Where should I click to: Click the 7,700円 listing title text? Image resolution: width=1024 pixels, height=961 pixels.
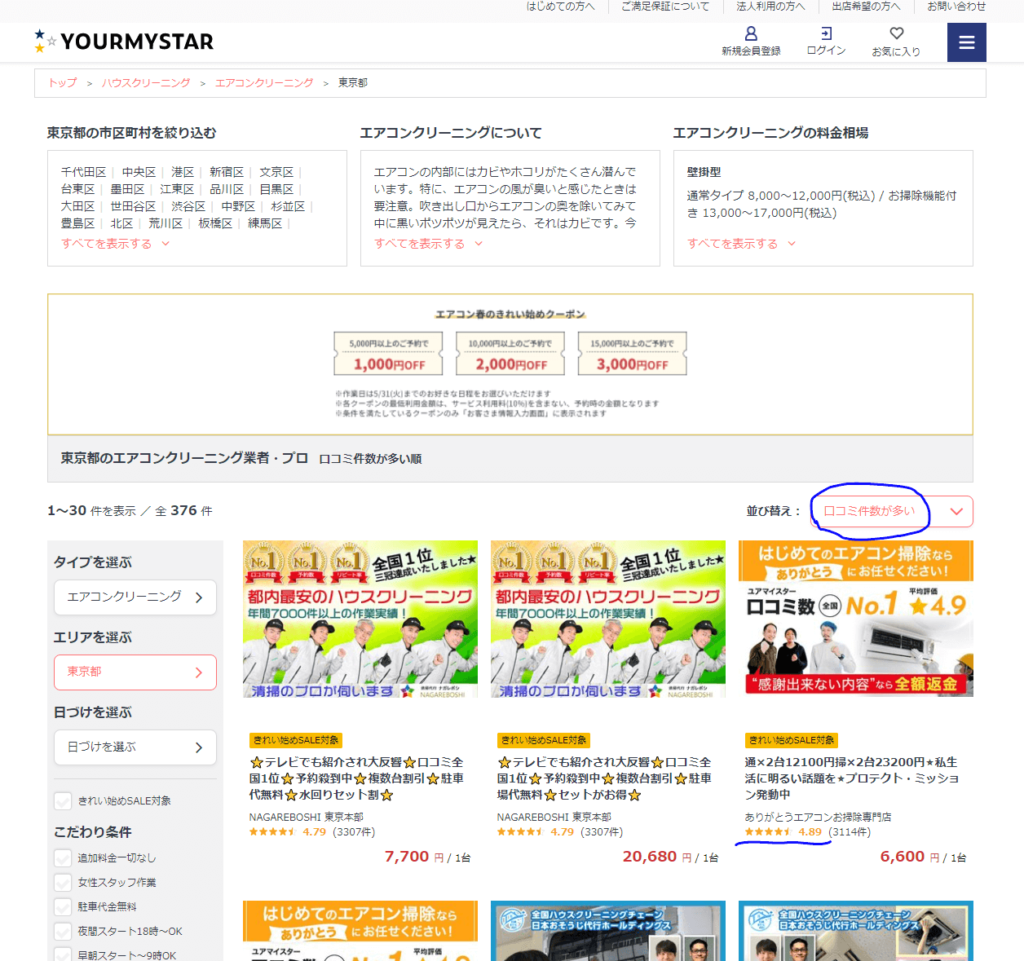[x=357, y=779]
